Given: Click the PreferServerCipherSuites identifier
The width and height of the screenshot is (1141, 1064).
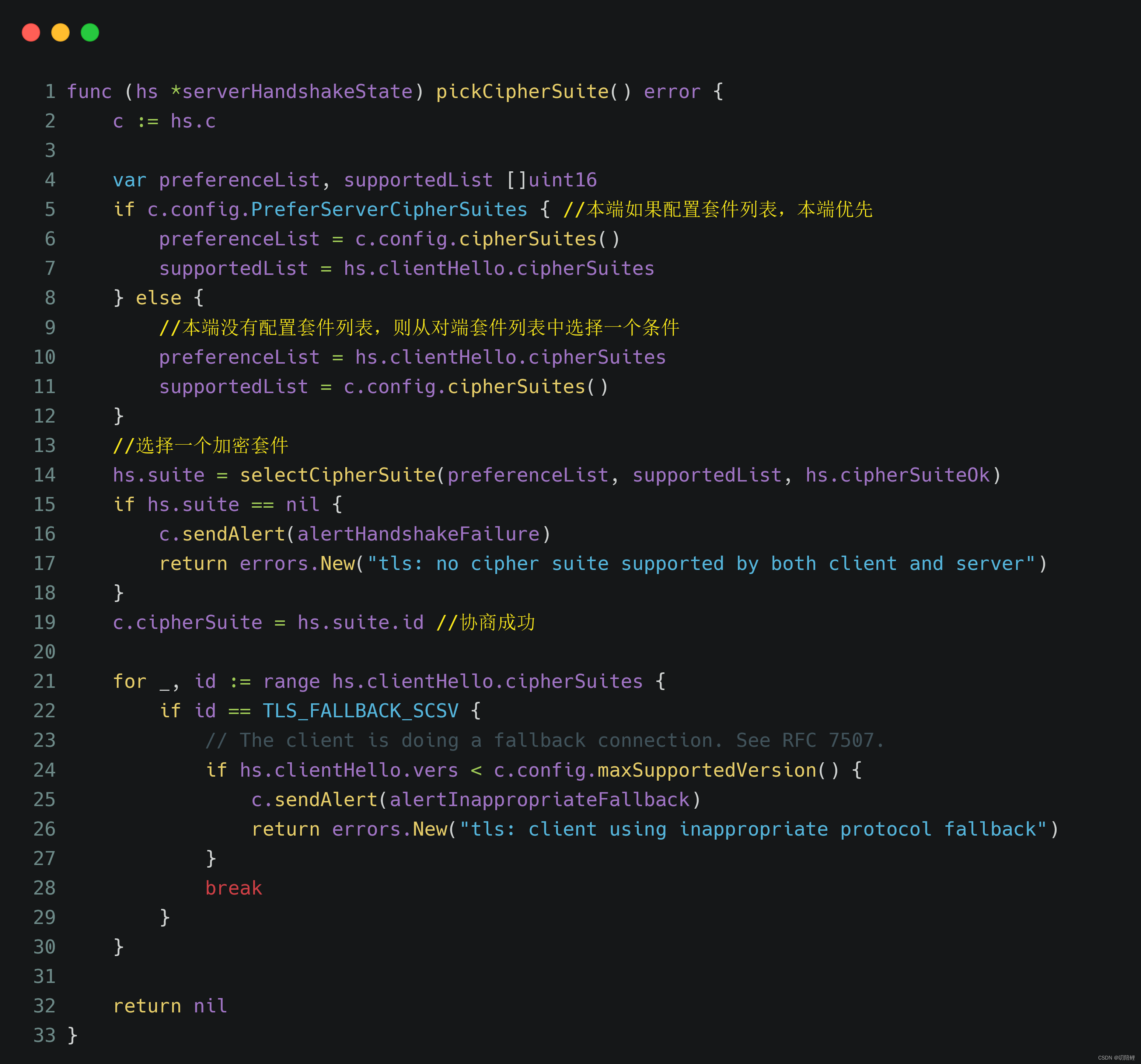Looking at the screenshot, I should pyautogui.click(x=388, y=210).
